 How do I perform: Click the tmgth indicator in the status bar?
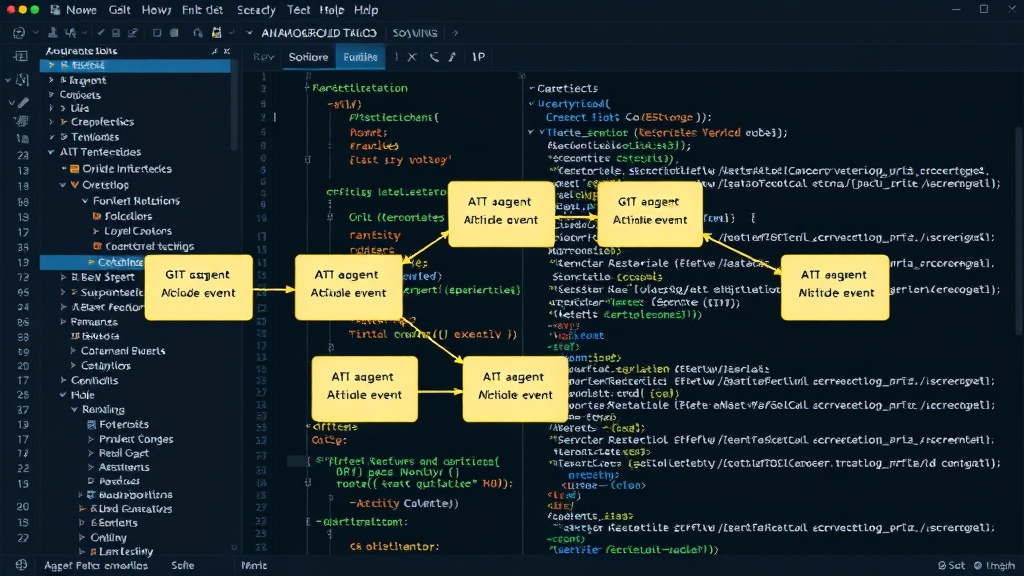(x=995, y=566)
